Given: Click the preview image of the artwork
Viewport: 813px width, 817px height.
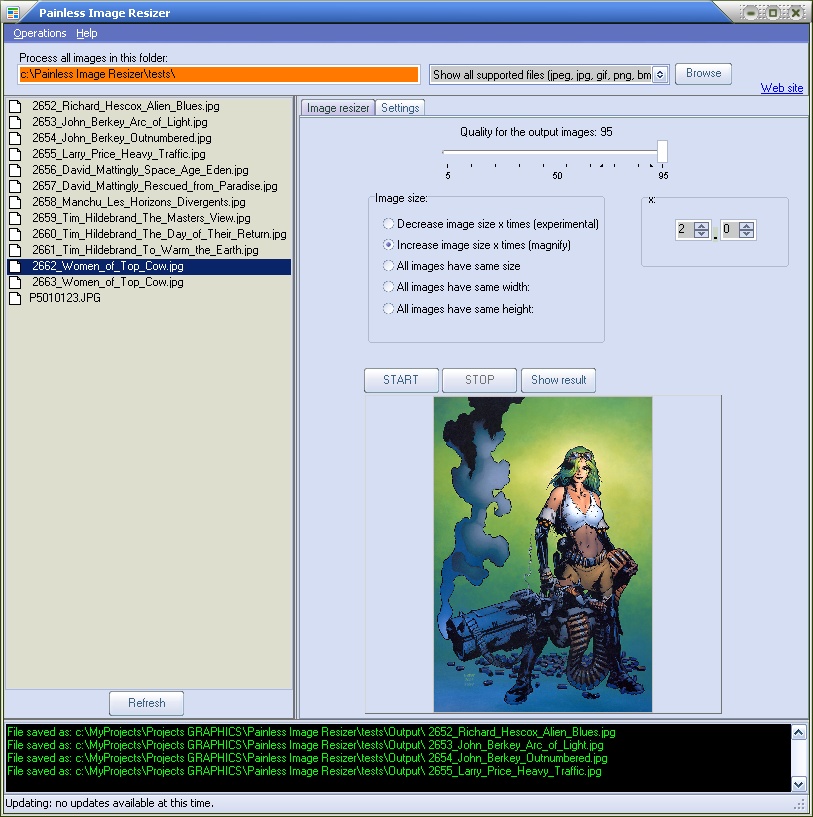Looking at the screenshot, I should click(x=543, y=554).
